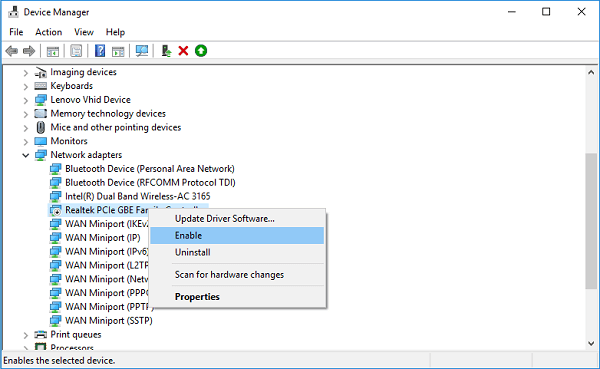This screenshot has height=369, width=600.
Task: Select the Realtek PCIe GBE Family row
Action: (99, 210)
